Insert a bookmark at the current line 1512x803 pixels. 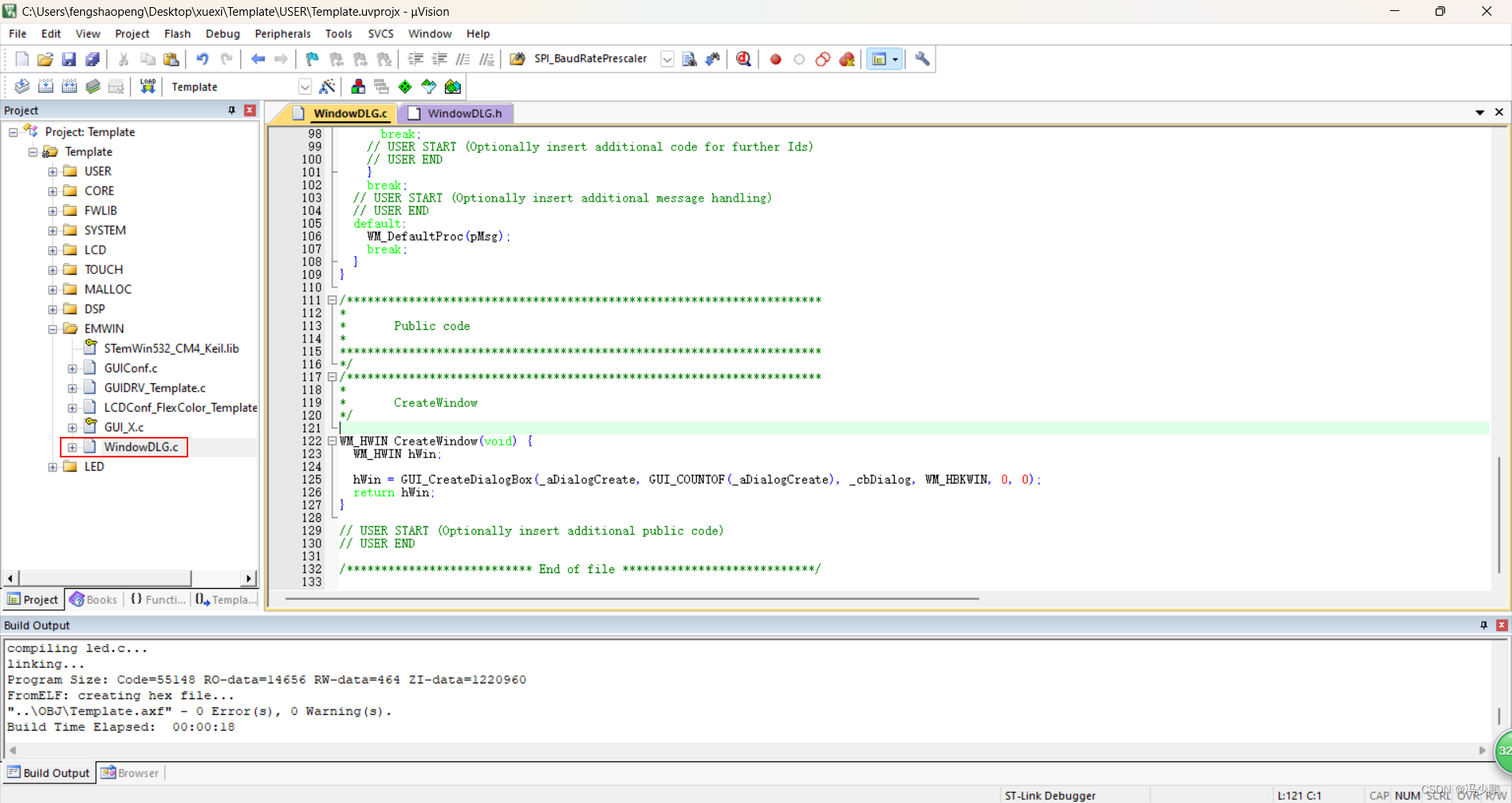tap(312, 59)
